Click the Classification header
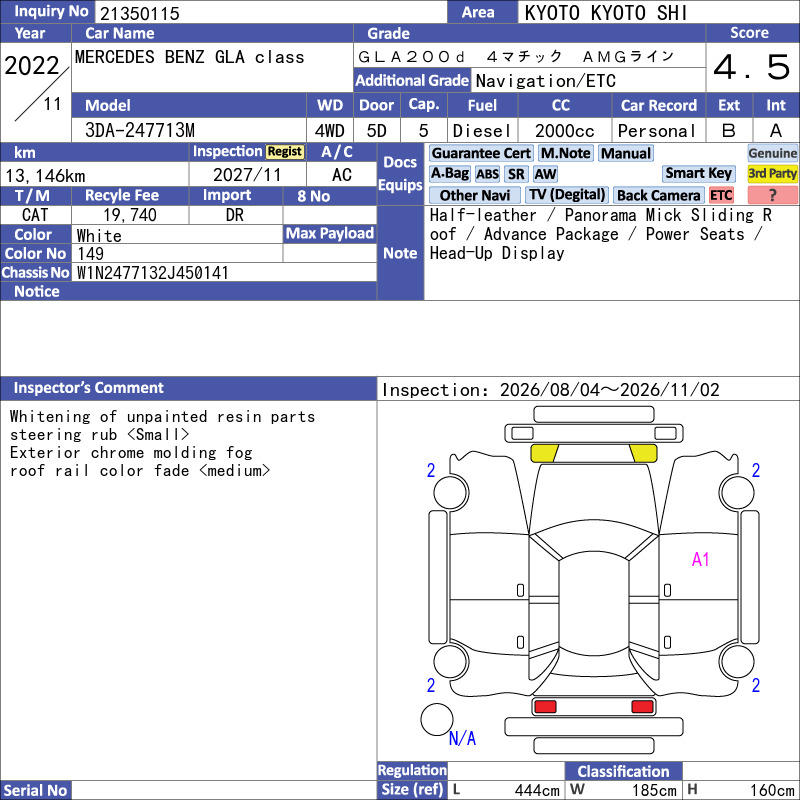The image size is (800, 800). coord(623,771)
